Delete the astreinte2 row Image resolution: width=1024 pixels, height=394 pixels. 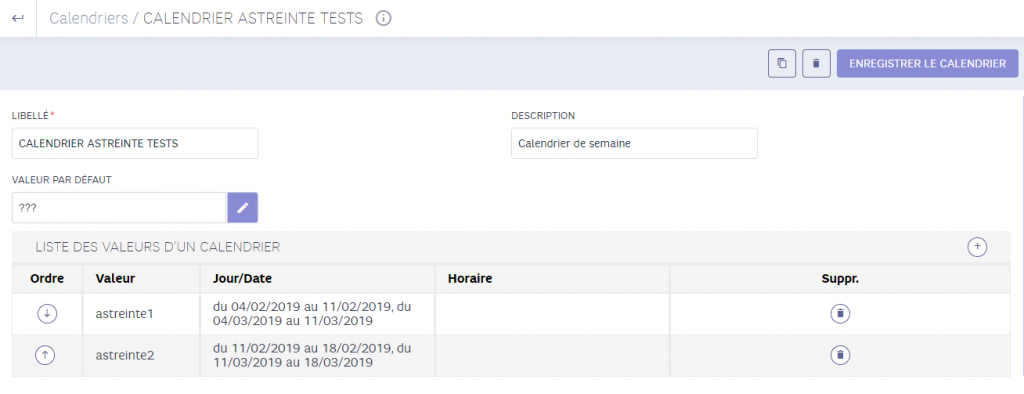click(840, 355)
